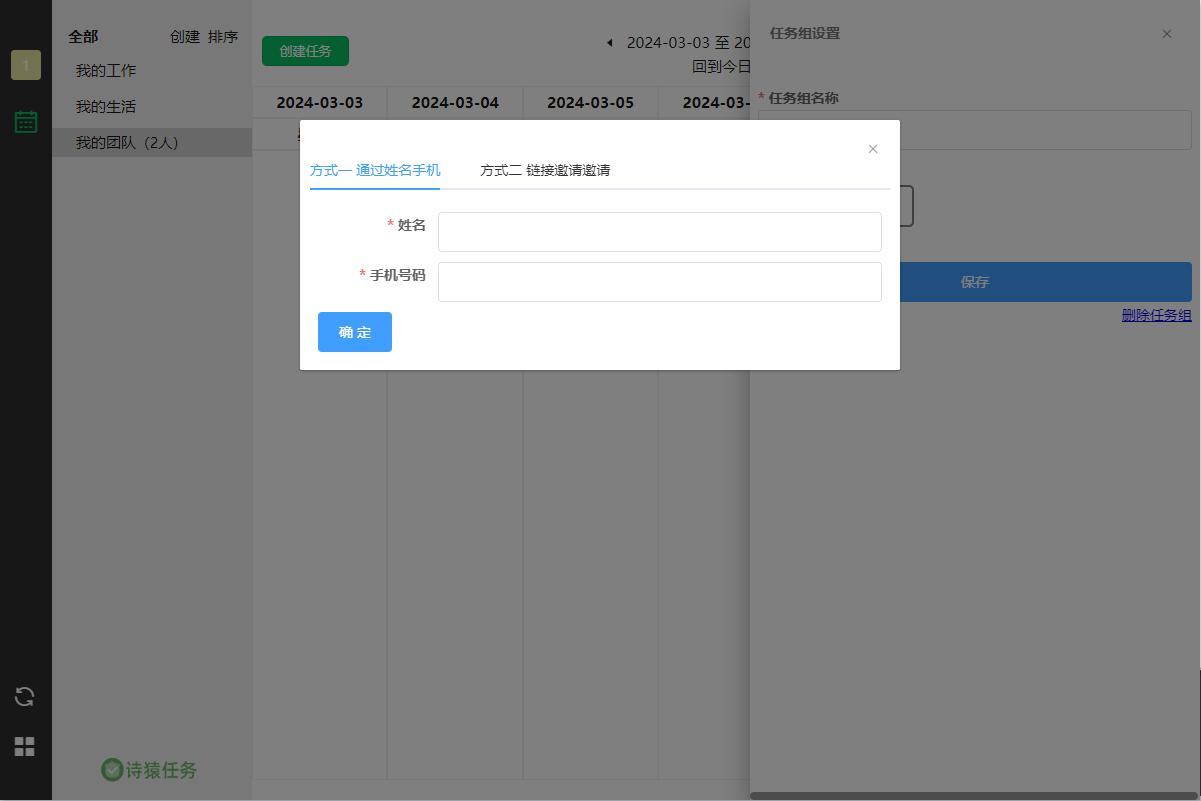Click the 创建任务 button
Screen dimensions: 1201x801
tap(305, 51)
